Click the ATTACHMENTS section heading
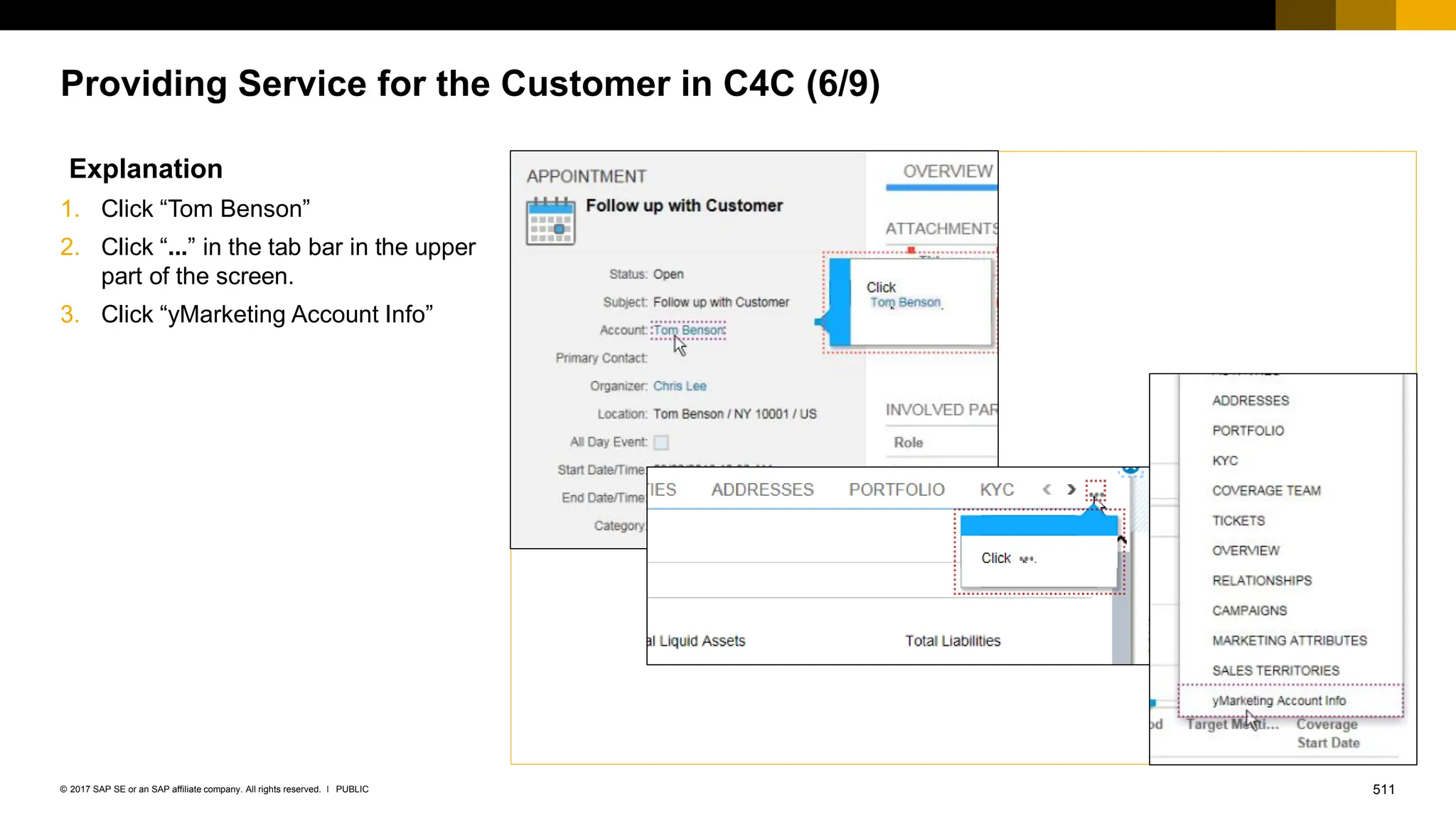Image resolution: width=1456 pixels, height=819 pixels. (x=941, y=229)
